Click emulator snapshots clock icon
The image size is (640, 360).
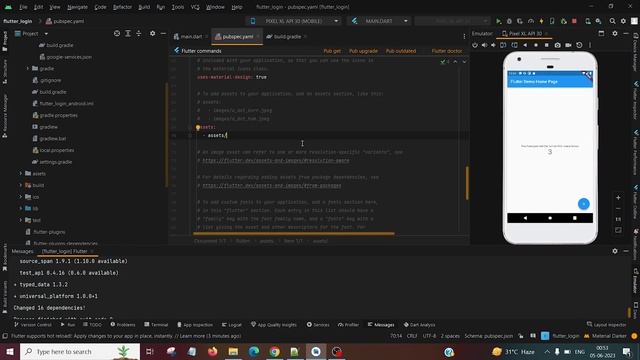pos(579,45)
